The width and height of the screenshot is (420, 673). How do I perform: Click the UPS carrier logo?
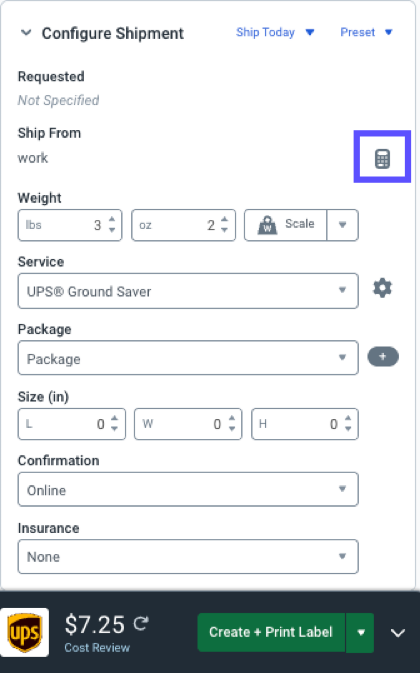[25, 632]
